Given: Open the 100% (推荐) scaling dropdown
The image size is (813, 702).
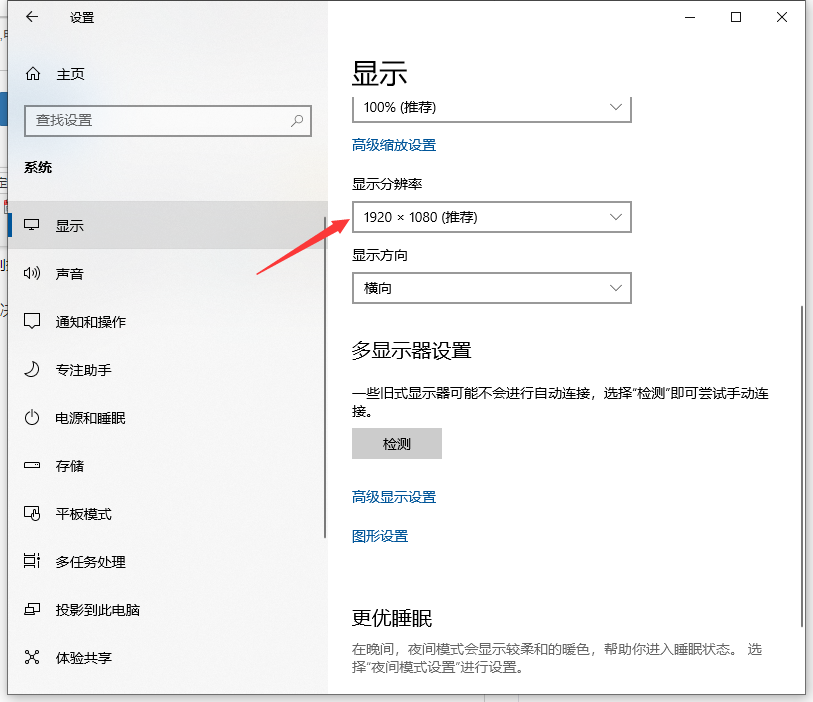Looking at the screenshot, I should (x=491, y=107).
